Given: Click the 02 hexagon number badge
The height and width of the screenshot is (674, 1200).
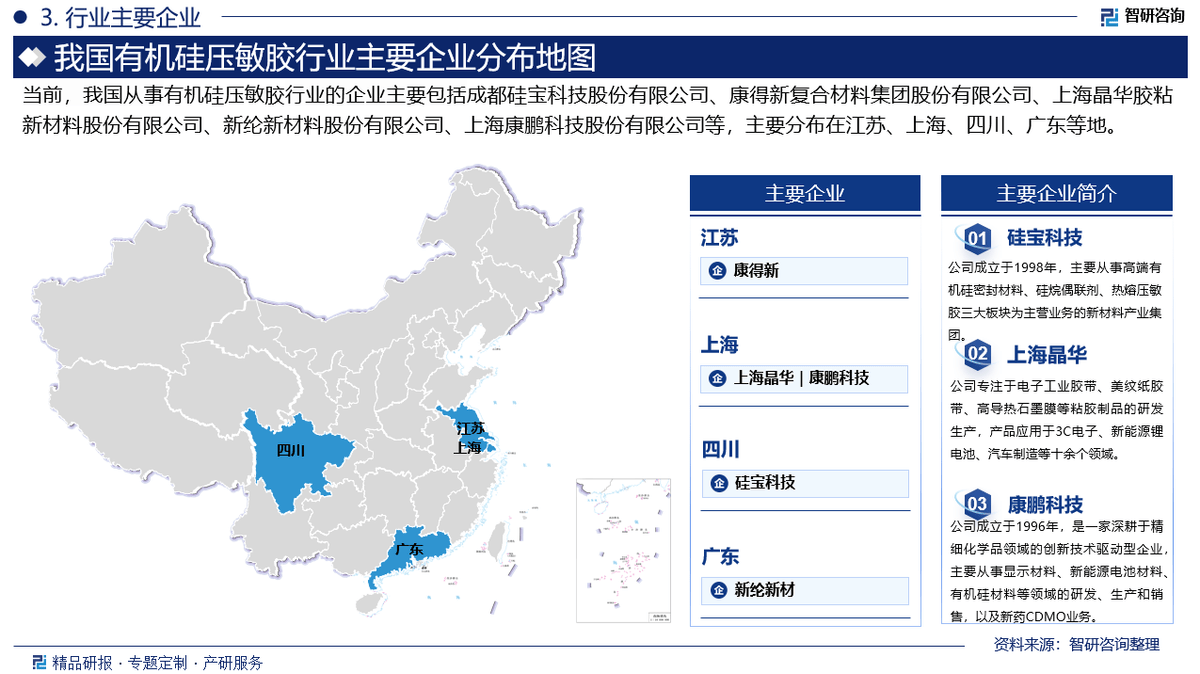Looking at the screenshot, I should point(976,354).
